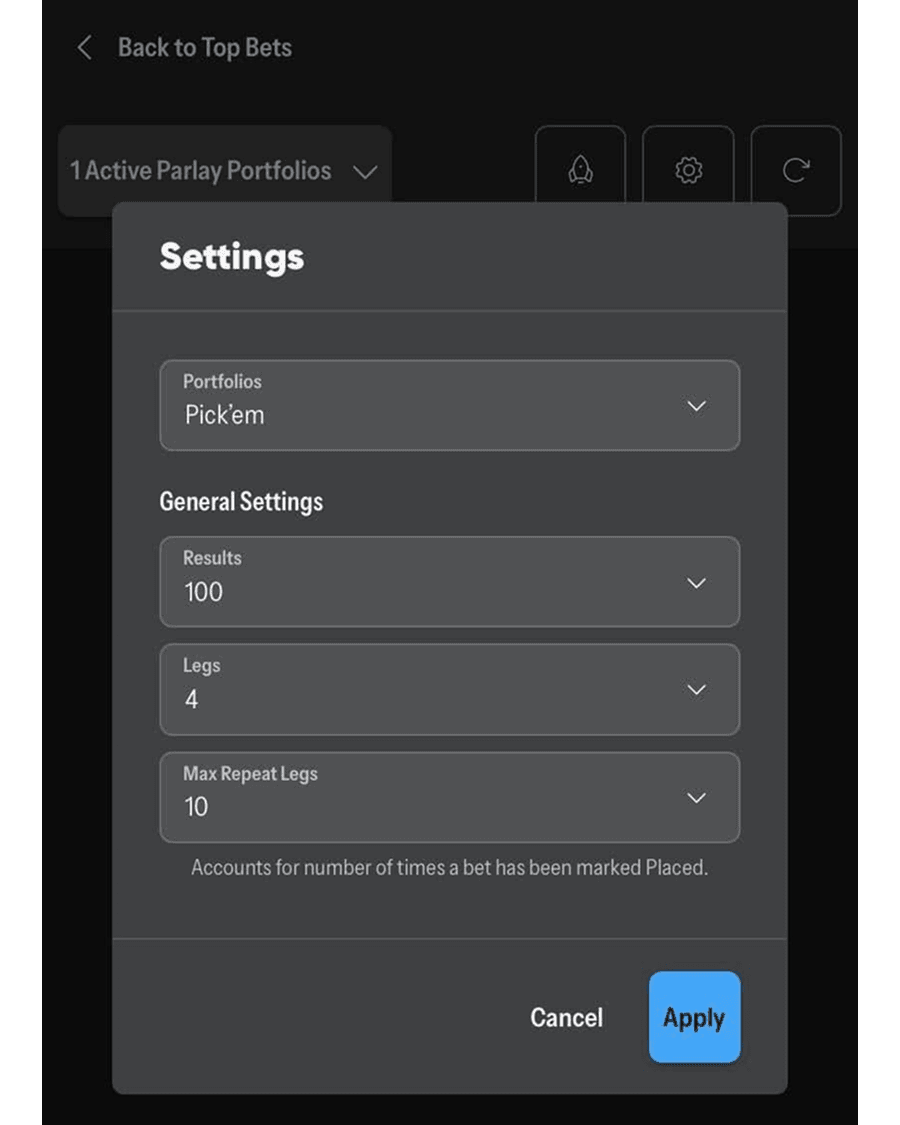The image size is (900, 1125).
Task: Click the refresh arrow icon
Action: tap(796, 171)
